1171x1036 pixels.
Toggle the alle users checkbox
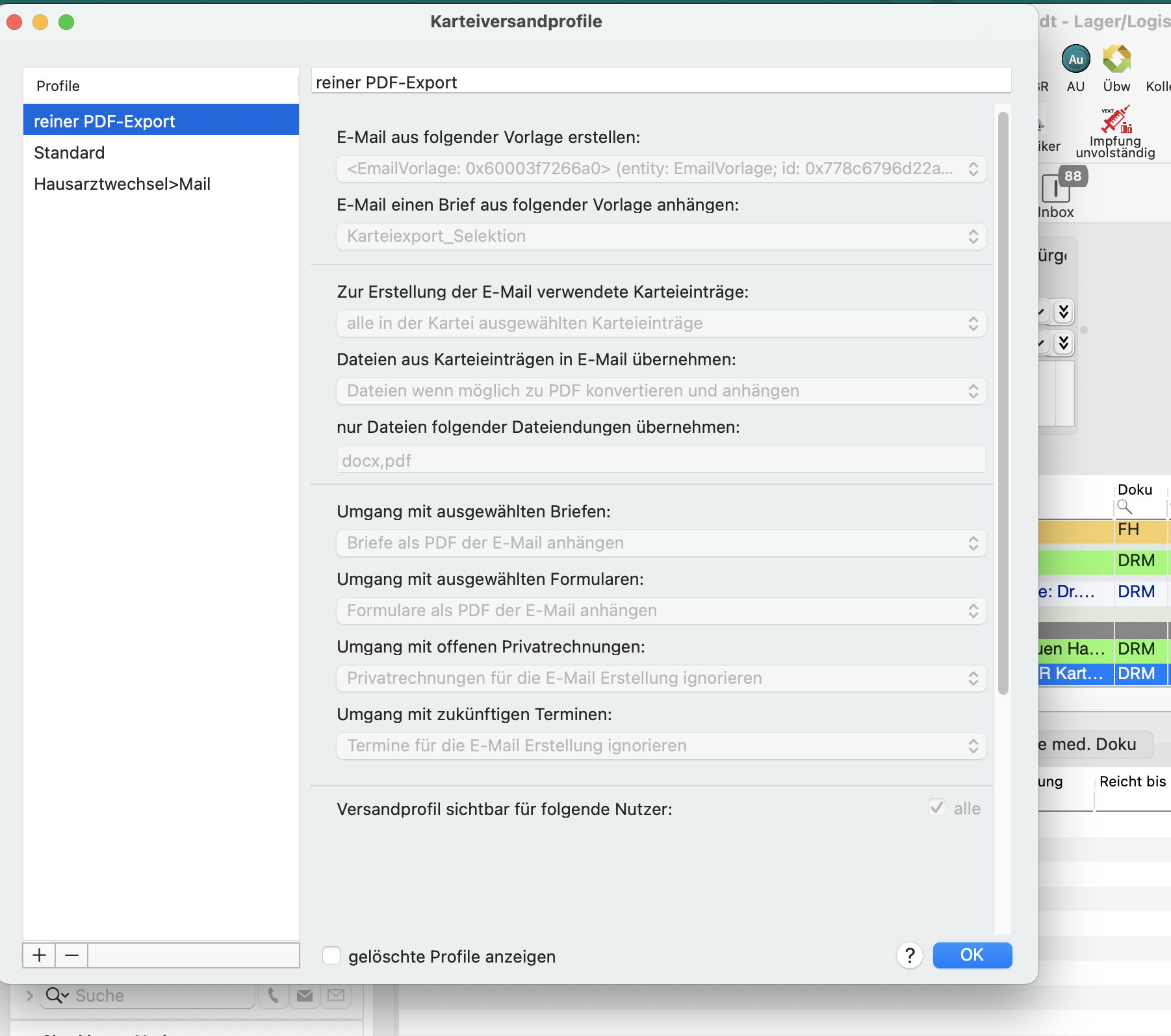[936, 808]
